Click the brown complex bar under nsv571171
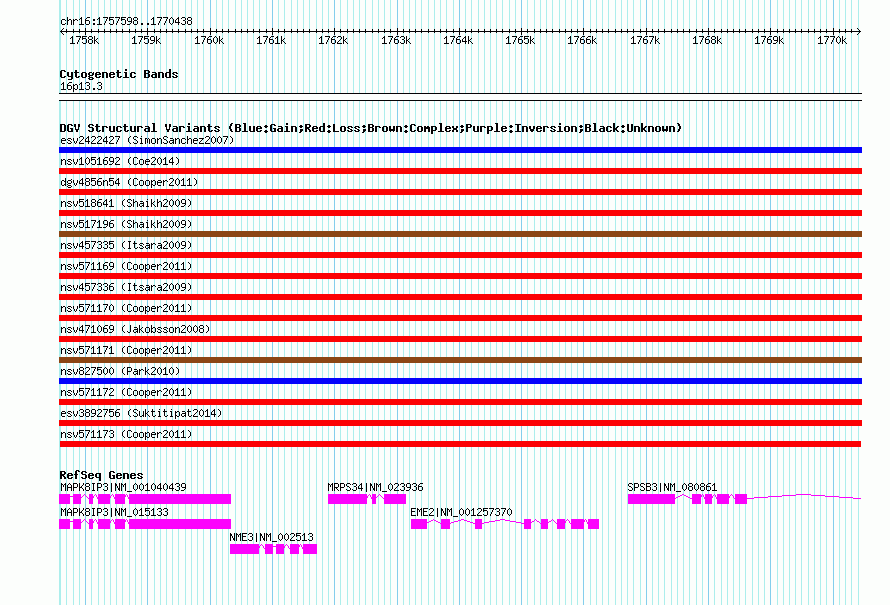890x605 pixels. pos(460,360)
